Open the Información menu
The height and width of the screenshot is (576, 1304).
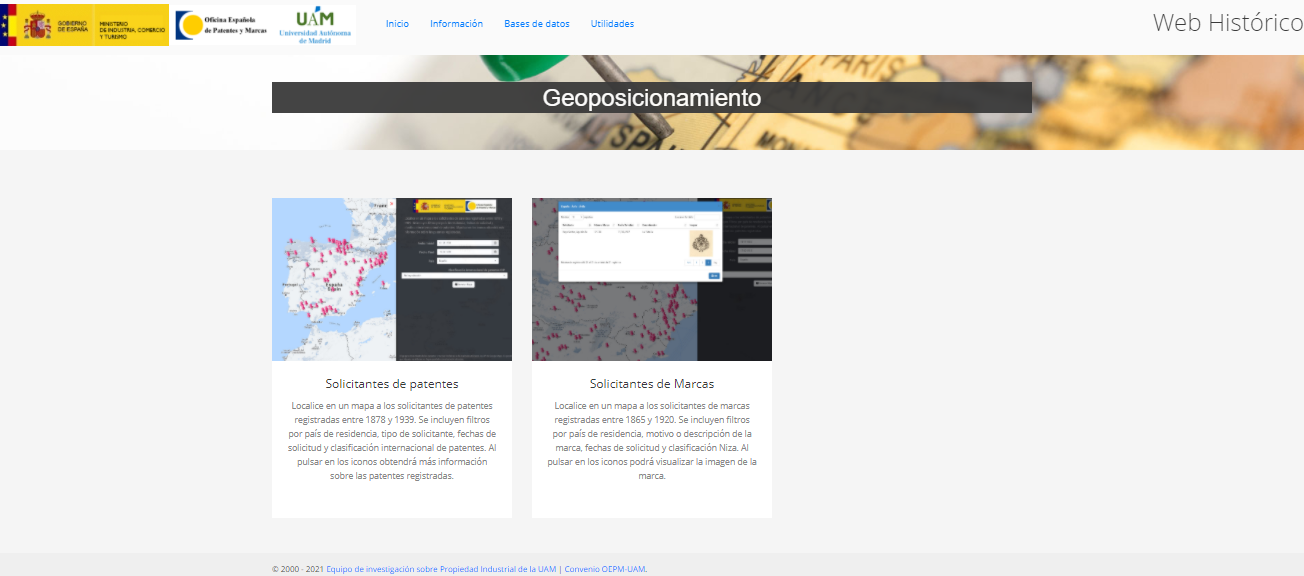[456, 24]
